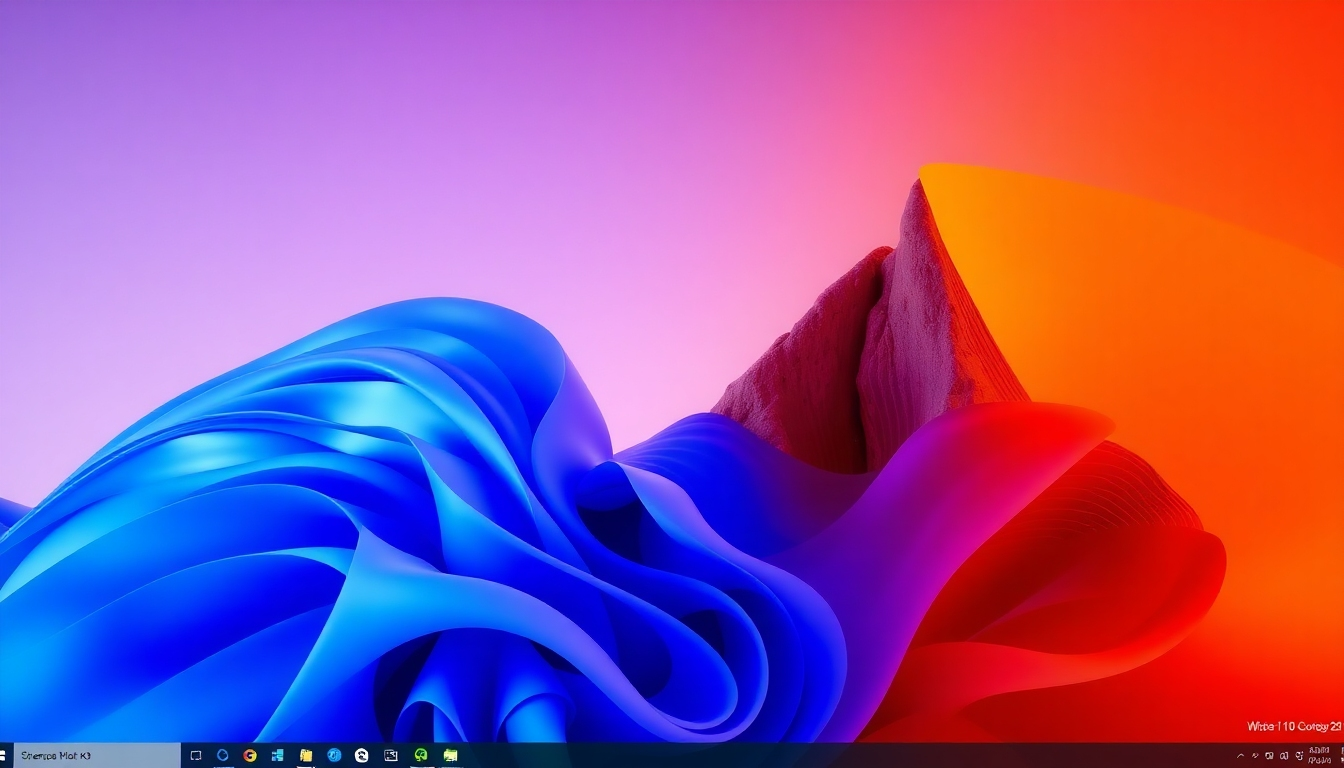
Task: Open the white circular app icon on taskbar
Action: click(x=362, y=755)
